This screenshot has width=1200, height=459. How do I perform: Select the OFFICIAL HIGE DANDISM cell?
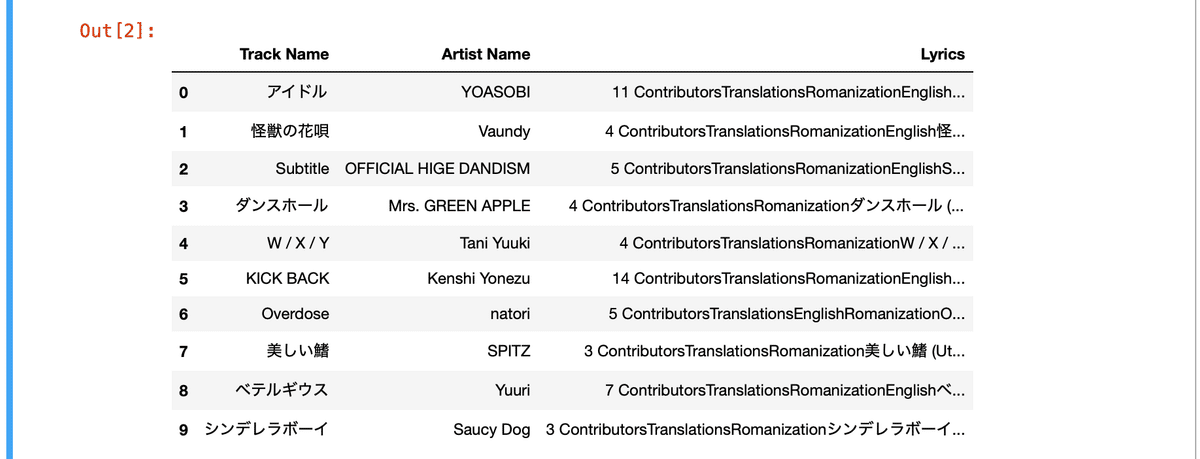pyautogui.click(x=437, y=168)
